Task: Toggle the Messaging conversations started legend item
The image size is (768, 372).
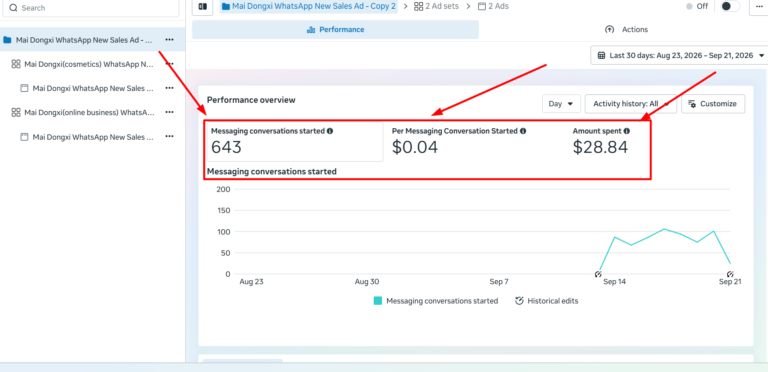Action: pyautogui.click(x=436, y=301)
